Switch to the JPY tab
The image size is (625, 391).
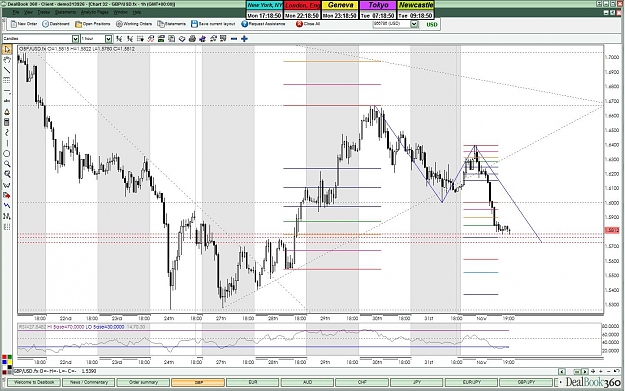click(x=417, y=382)
